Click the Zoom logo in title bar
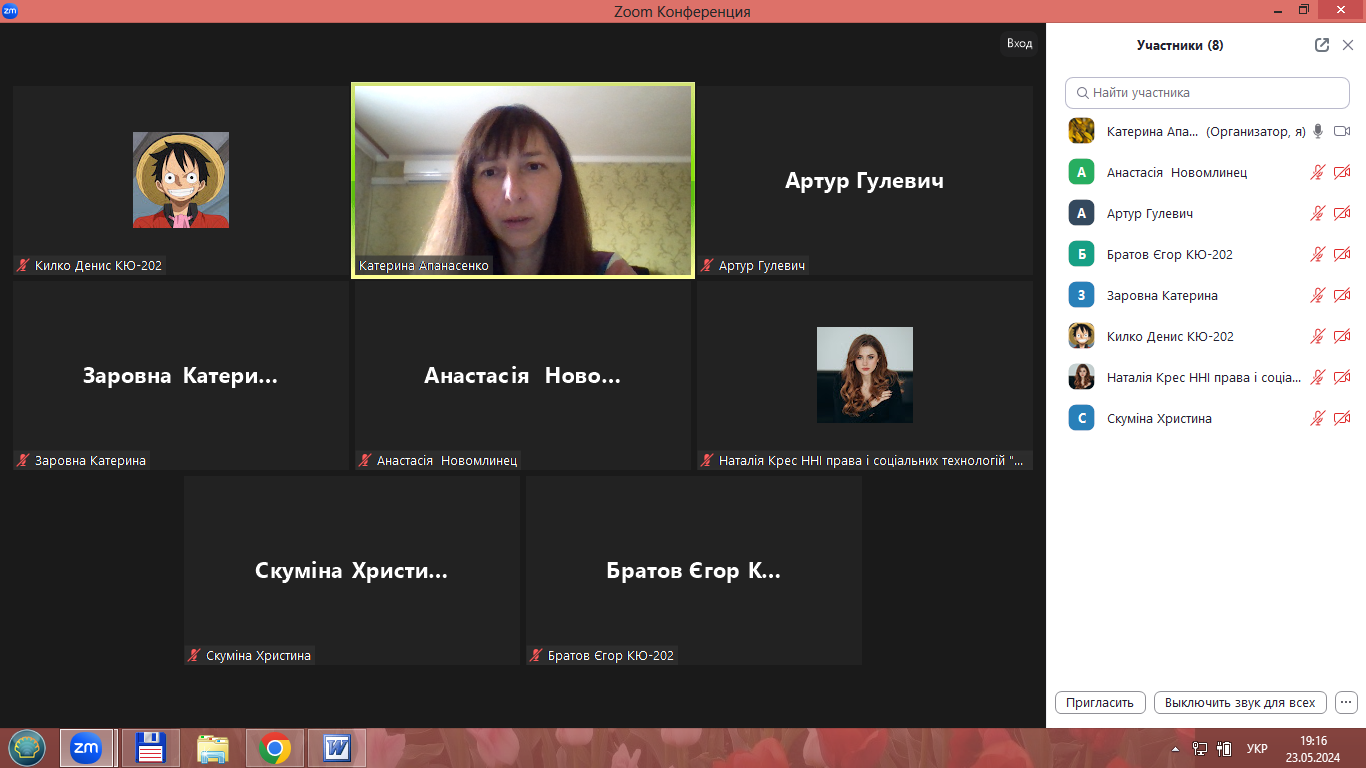Viewport: 1366px width, 768px height. (10, 11)
